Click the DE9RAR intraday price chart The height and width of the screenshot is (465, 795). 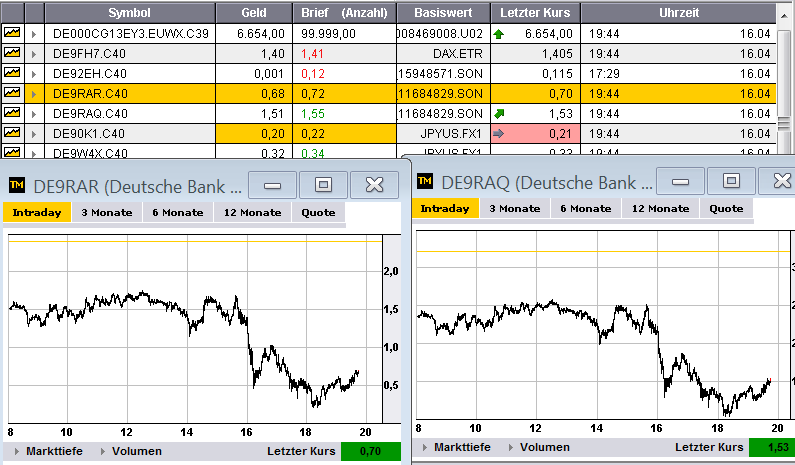[x=195, y=329]
